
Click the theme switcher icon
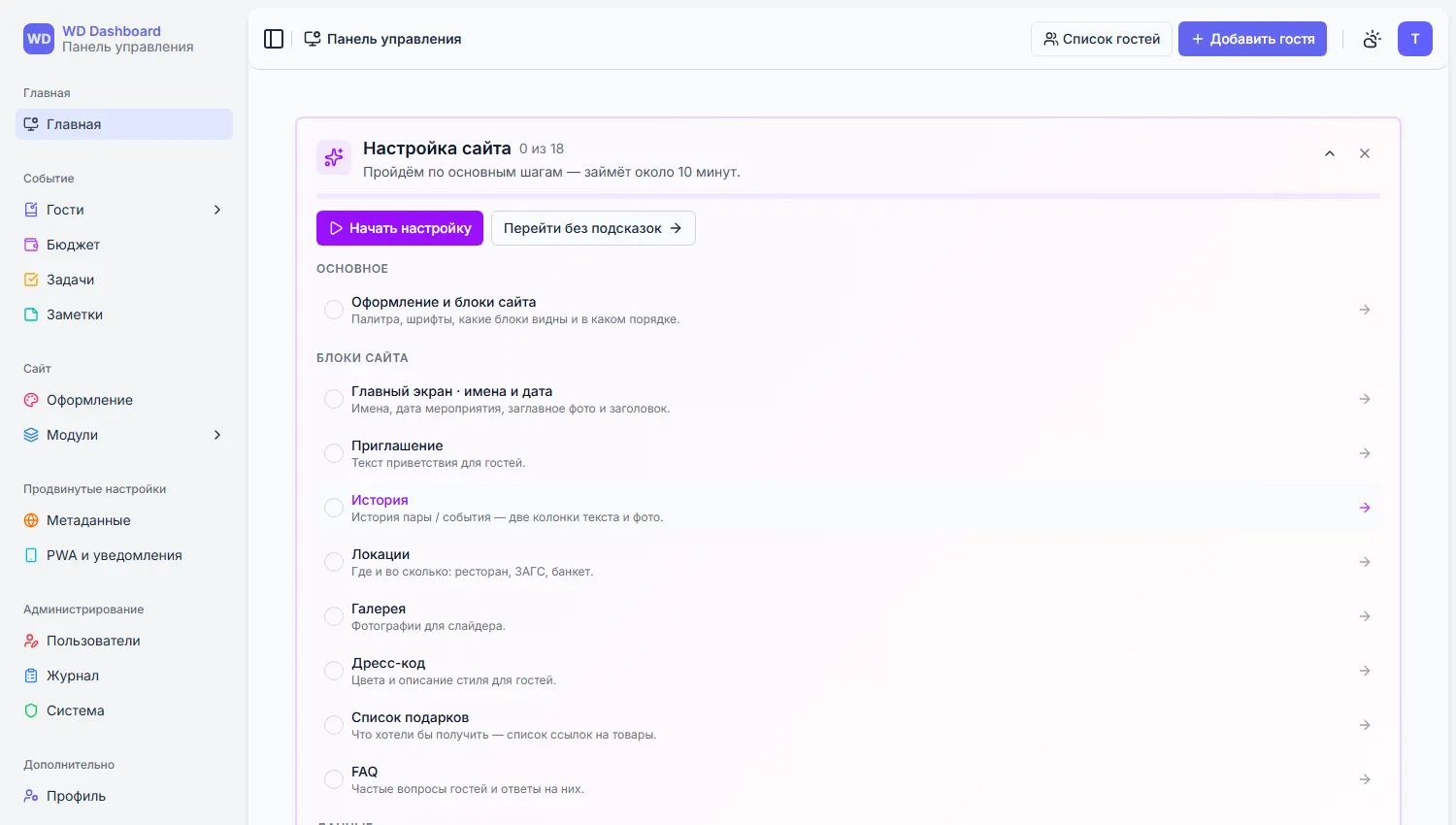point(1372,39)
